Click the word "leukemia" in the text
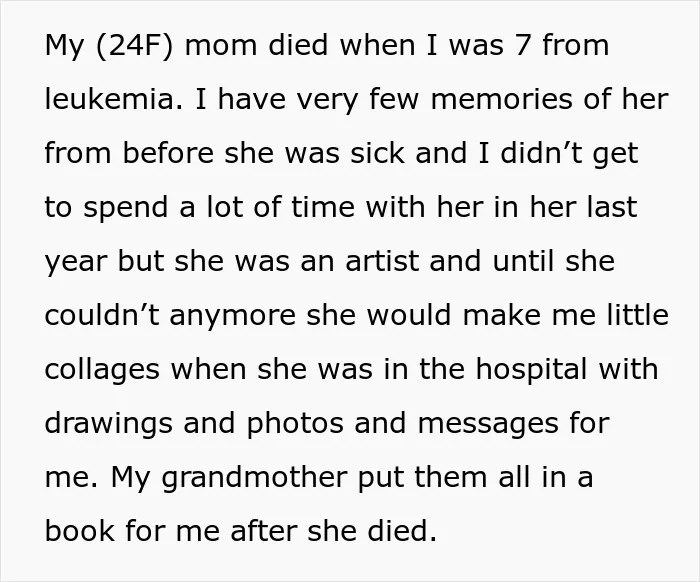 point(113,98)
